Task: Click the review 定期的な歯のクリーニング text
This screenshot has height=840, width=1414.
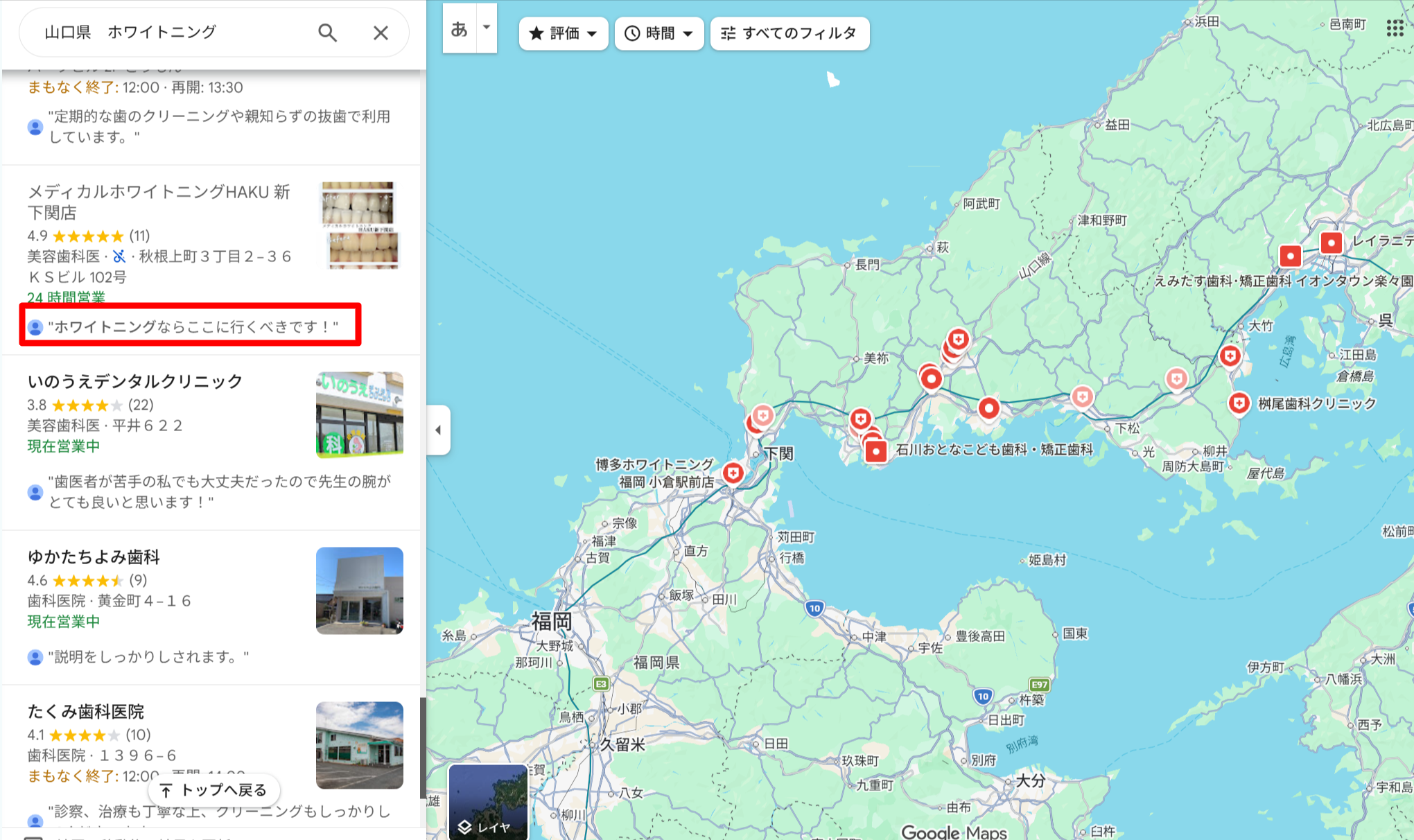Action: (x=219, y=126)
